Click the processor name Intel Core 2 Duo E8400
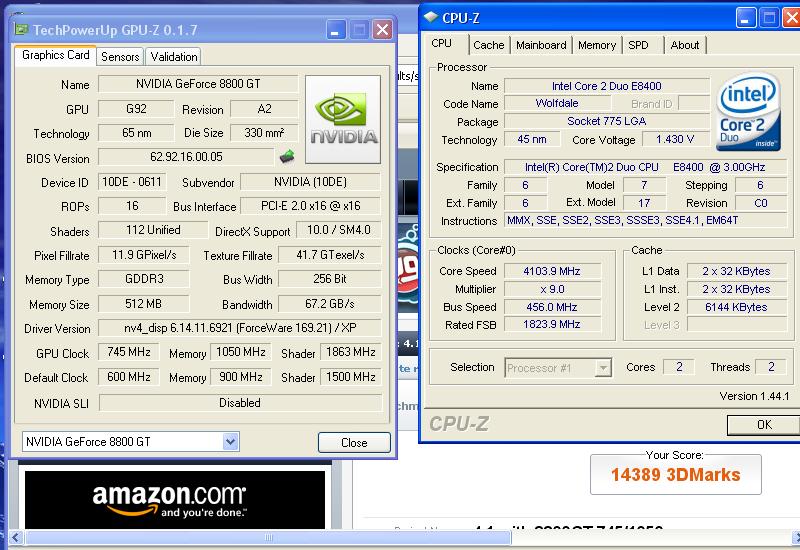 point(607,86)
